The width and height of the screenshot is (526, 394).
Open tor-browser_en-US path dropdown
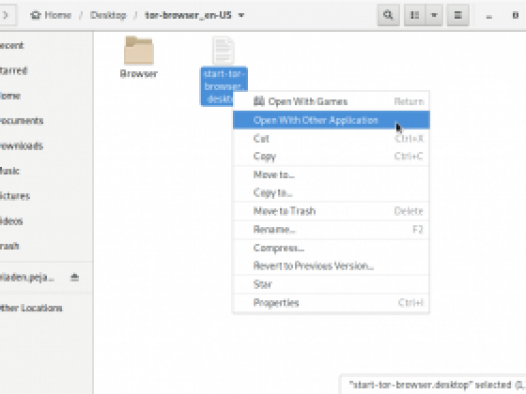coord(195,15)
